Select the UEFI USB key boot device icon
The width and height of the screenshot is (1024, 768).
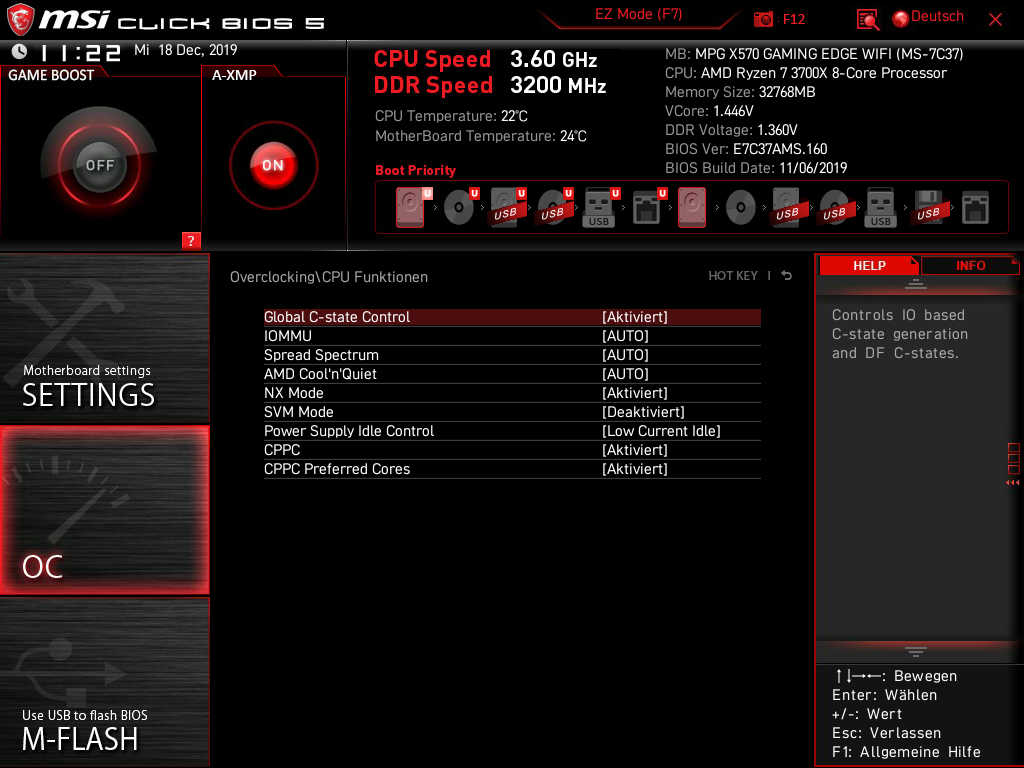601,207
